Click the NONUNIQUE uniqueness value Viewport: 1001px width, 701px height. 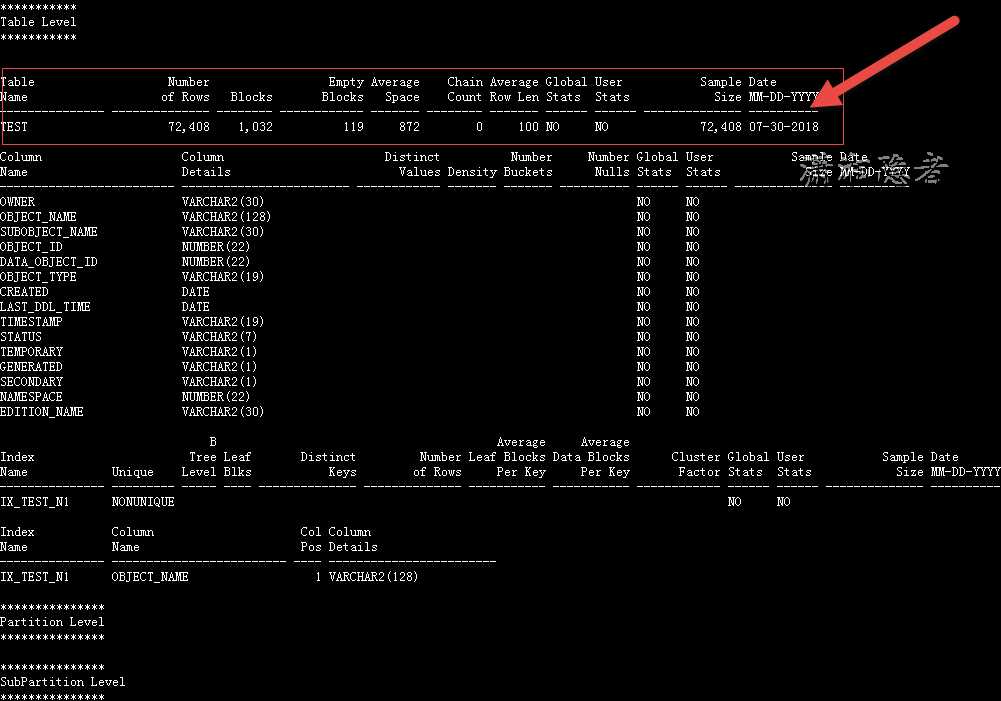click(143, 502)
